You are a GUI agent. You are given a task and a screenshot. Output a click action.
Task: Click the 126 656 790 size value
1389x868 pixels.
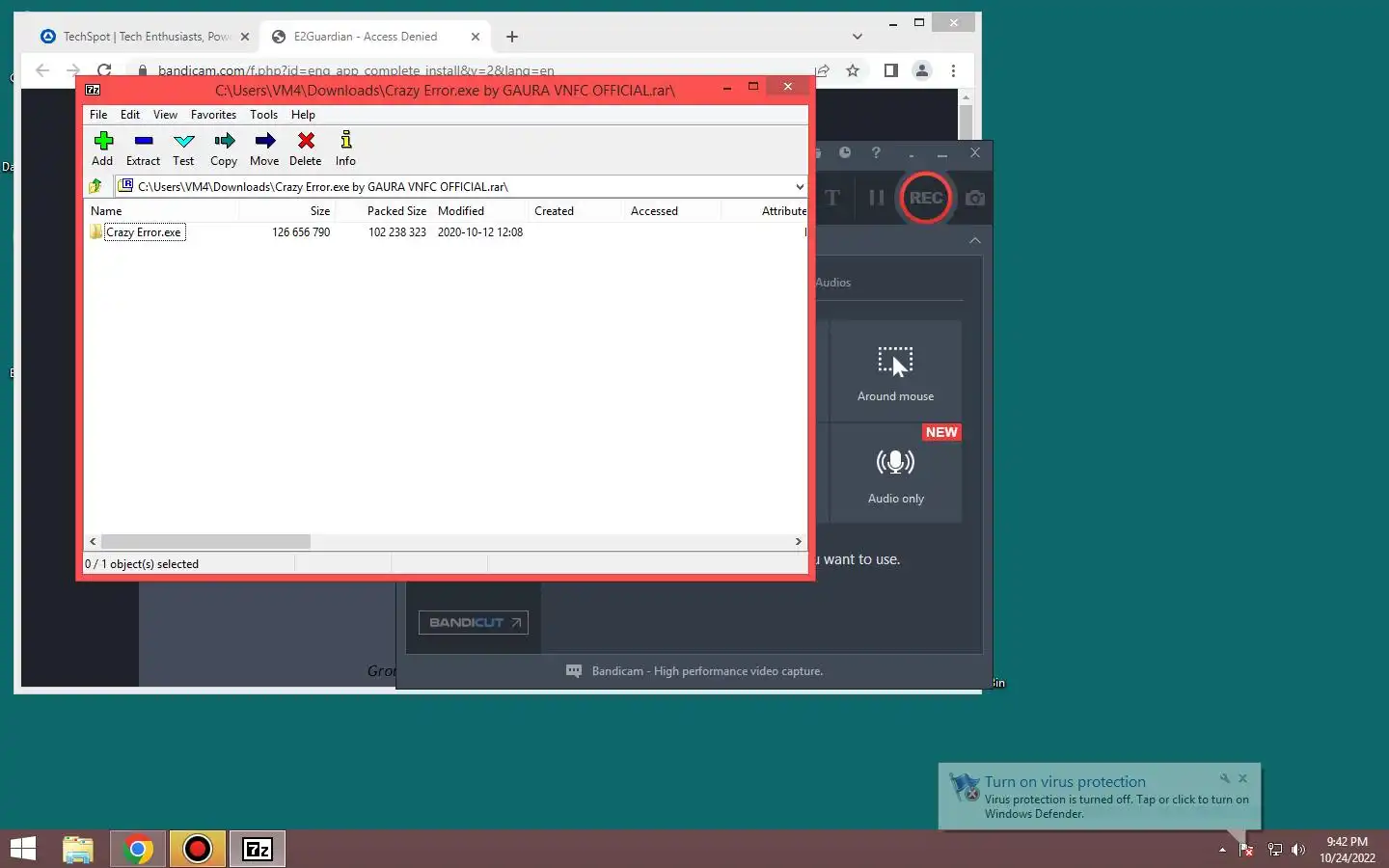click(x=301, y=232)
